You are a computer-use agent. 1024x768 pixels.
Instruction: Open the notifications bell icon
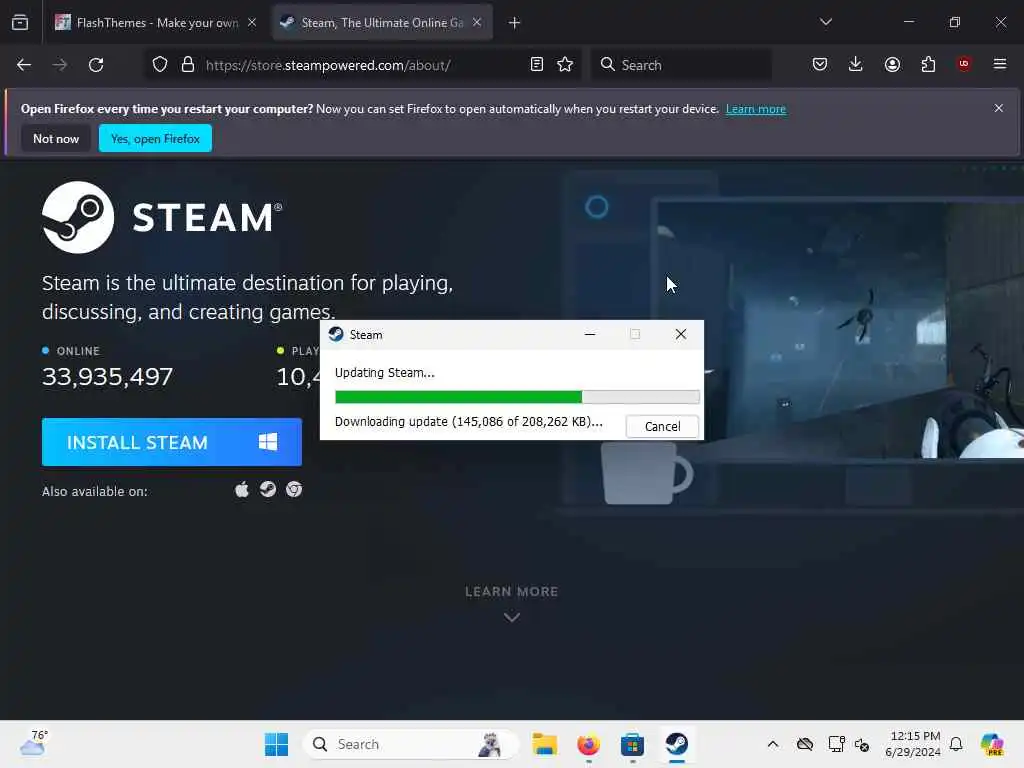[956, 744]
